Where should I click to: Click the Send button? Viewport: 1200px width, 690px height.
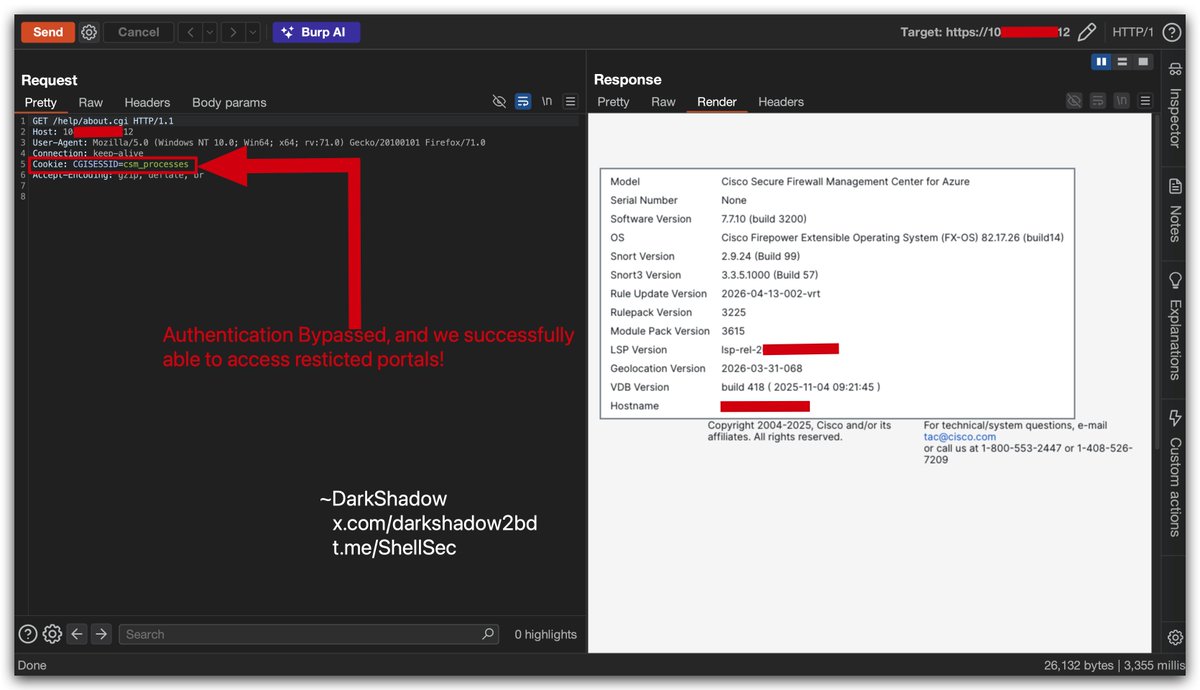(x=47, y=31)
